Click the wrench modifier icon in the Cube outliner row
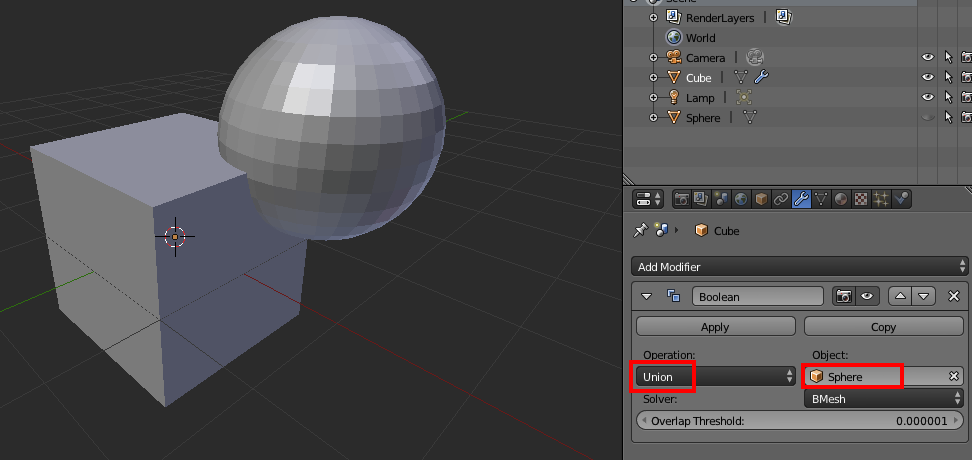Viewport: 972px width, 460px height. click(x=762, y=77)
